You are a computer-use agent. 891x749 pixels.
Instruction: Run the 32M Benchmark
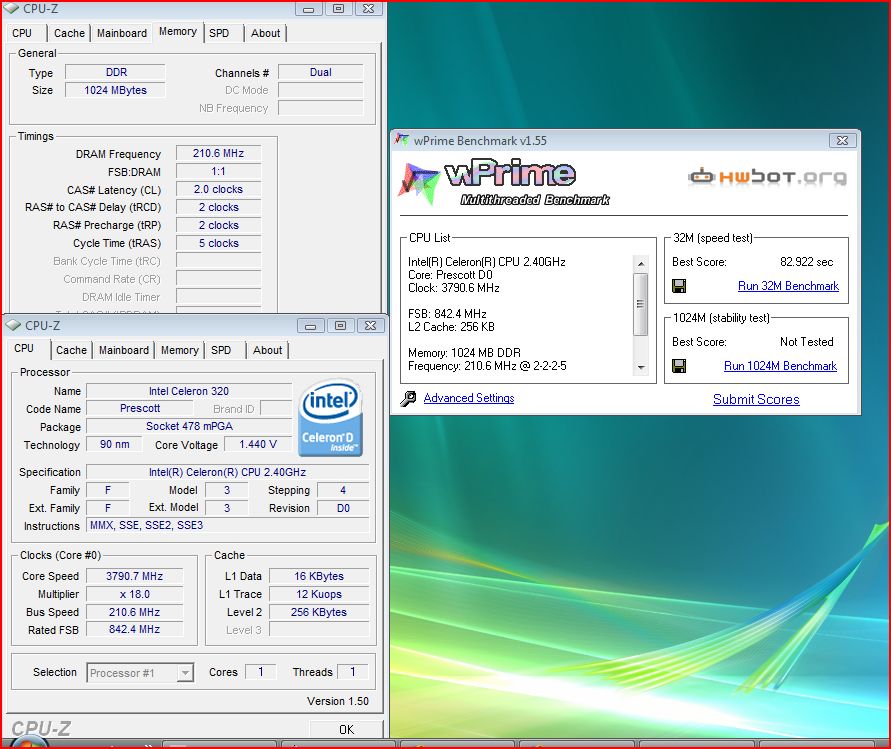788,286
